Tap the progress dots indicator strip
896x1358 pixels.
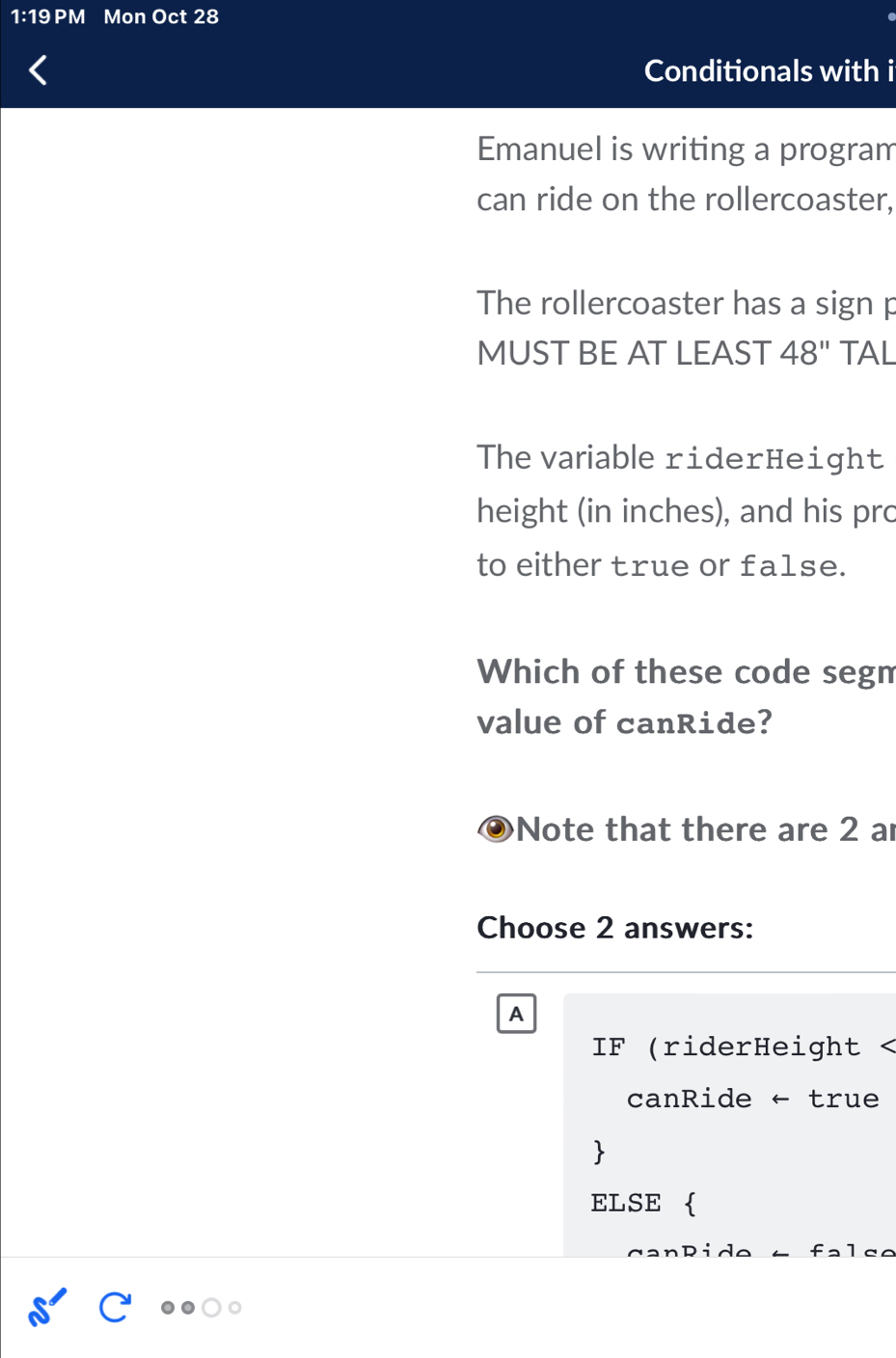pyautogui.click(x=200, y=1307)
